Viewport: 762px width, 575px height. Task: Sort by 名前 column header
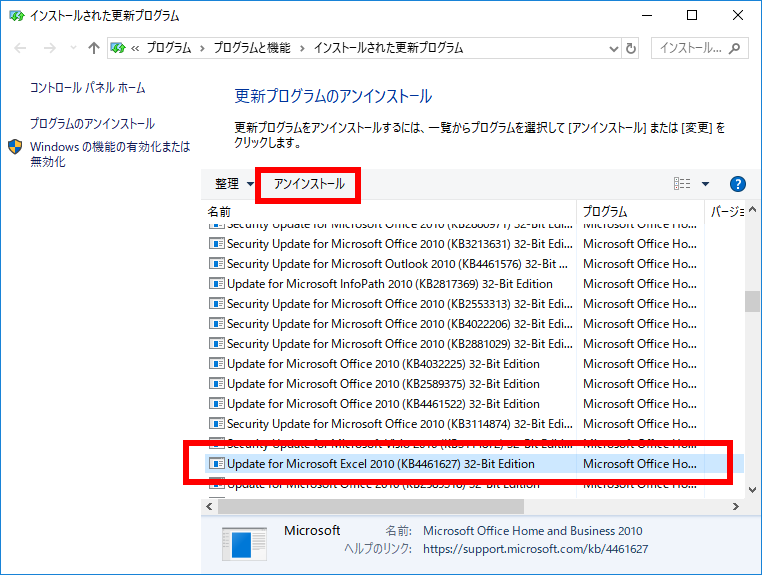389,211
